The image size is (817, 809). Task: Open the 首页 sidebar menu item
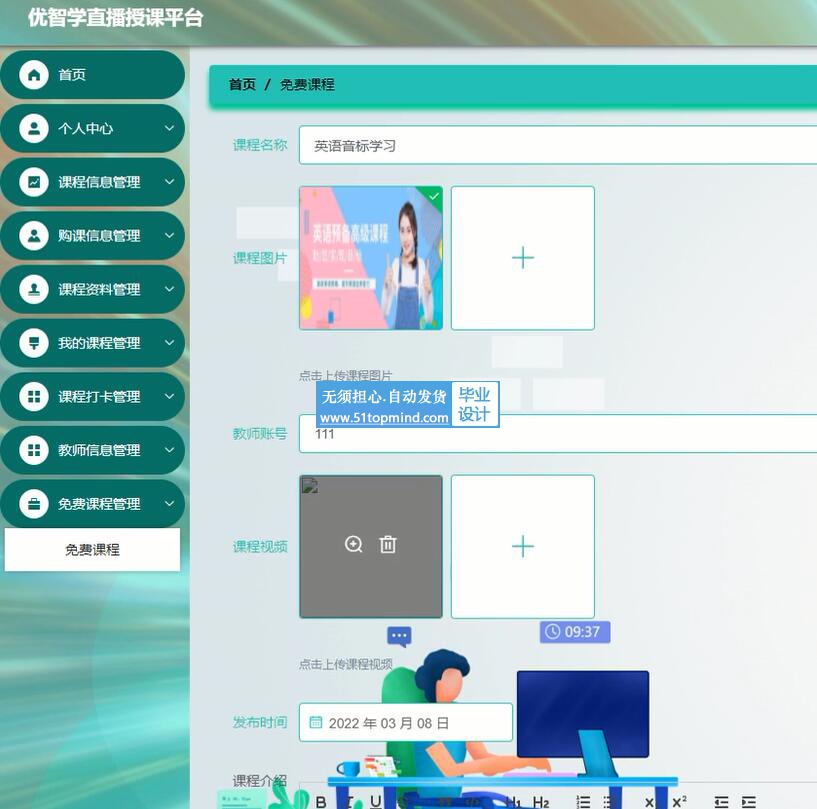coord(93,75)
